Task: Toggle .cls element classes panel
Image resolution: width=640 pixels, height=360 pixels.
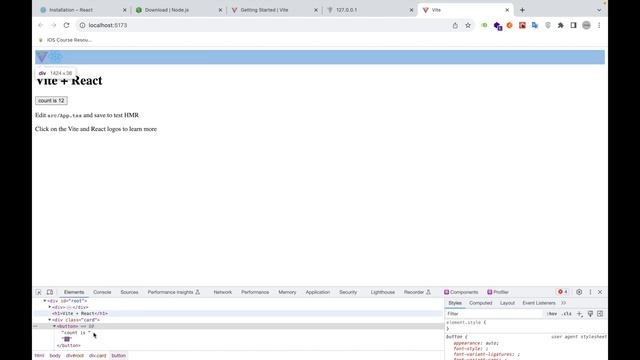Action: pos(567,314)
